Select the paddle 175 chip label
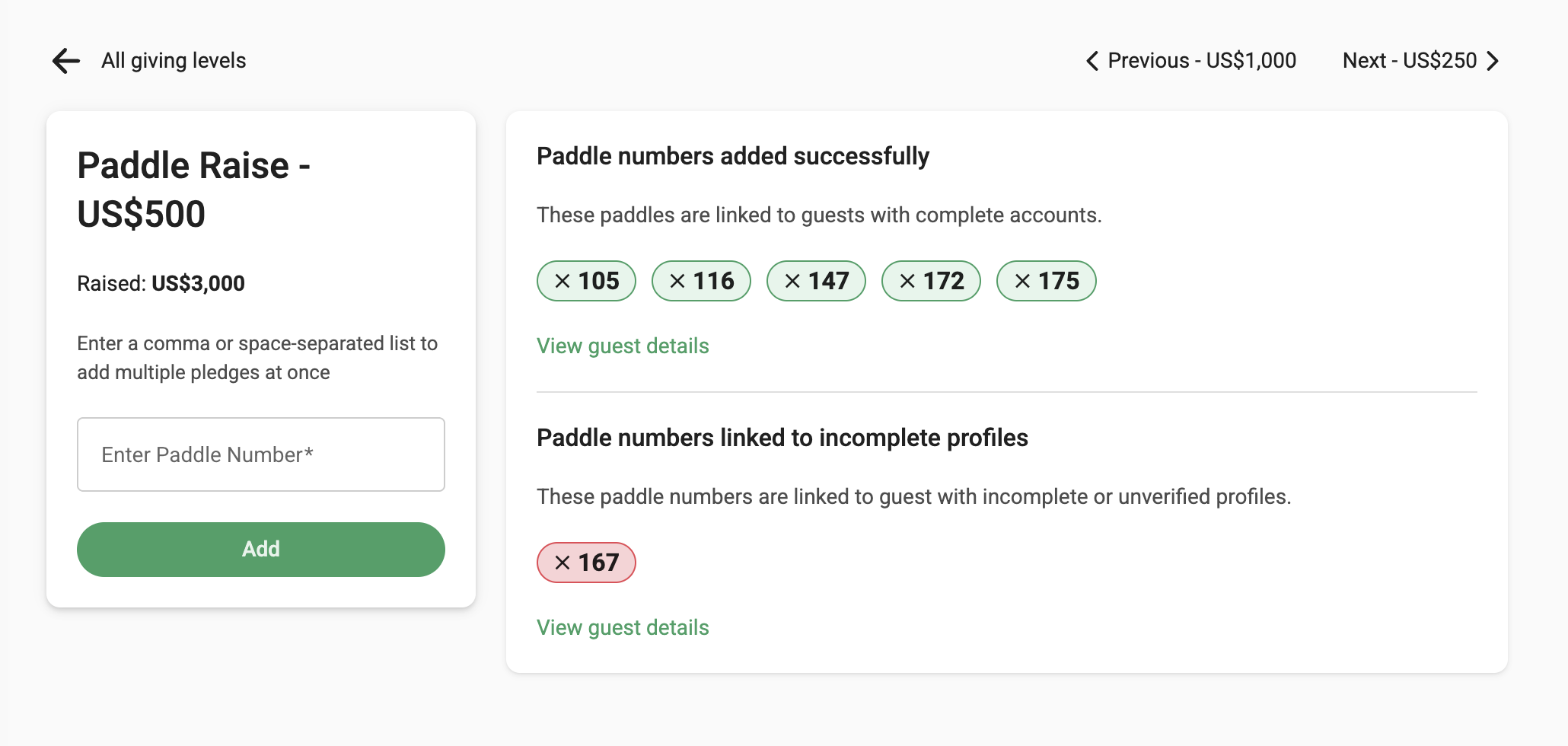Viewport: 1568px width, 746px height. 1059,282
